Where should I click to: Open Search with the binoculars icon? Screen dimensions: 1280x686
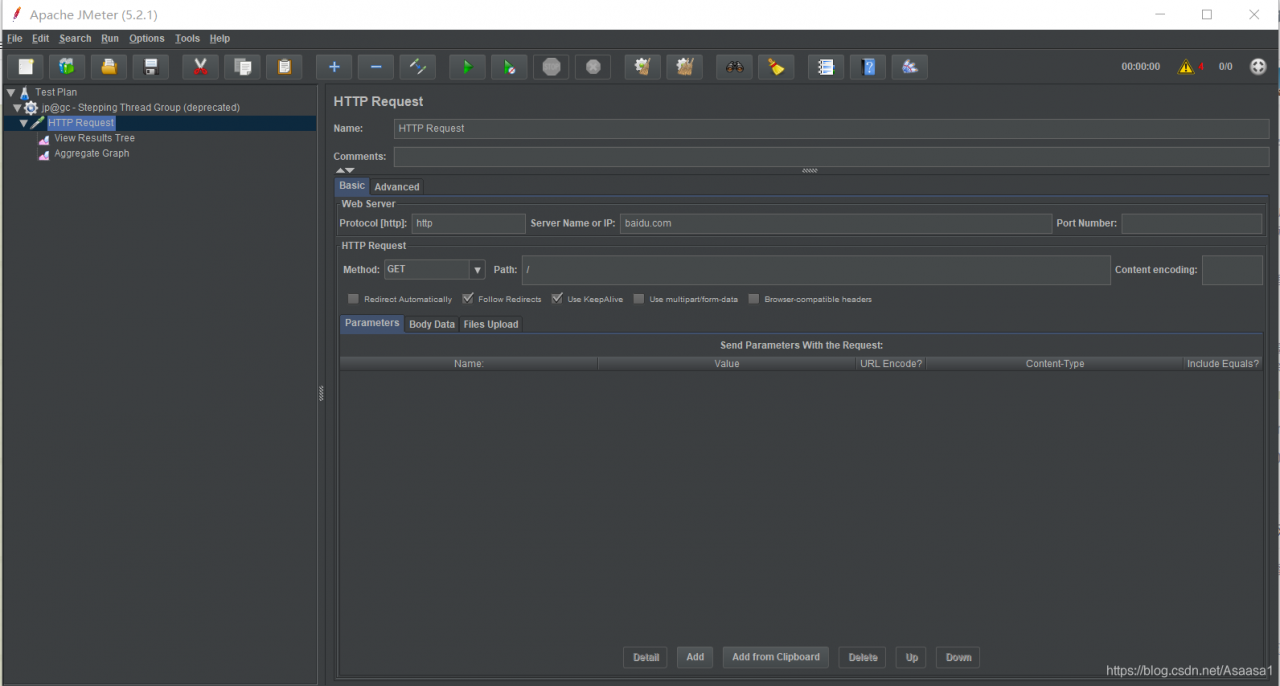(734, 67)
